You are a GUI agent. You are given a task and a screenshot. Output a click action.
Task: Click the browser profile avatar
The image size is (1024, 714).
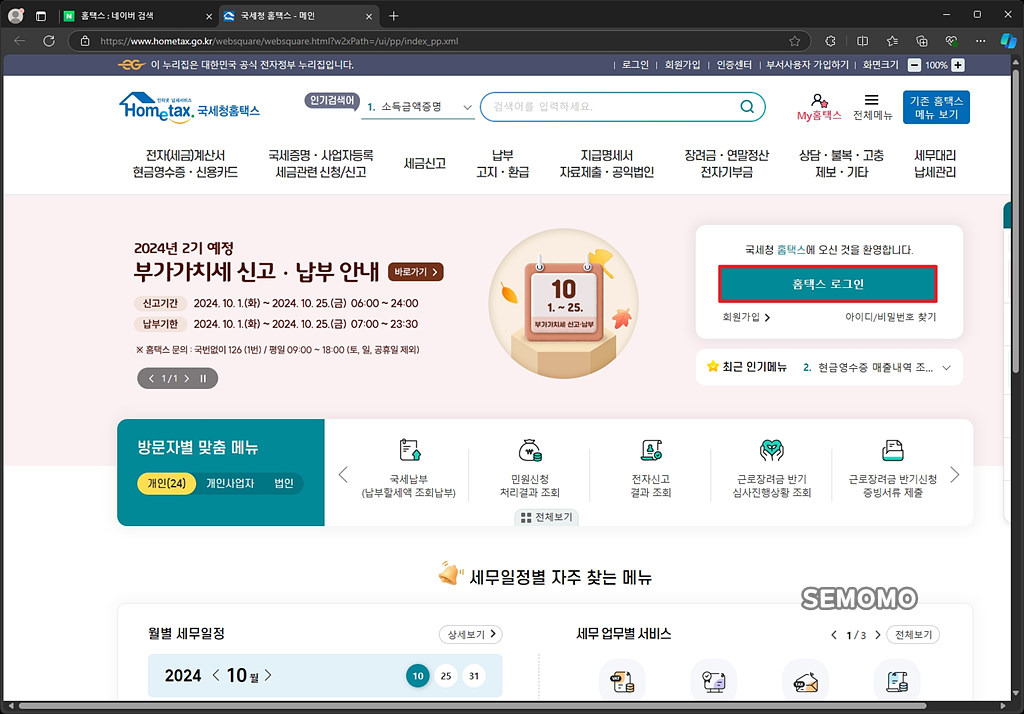[x=16, y=16]
